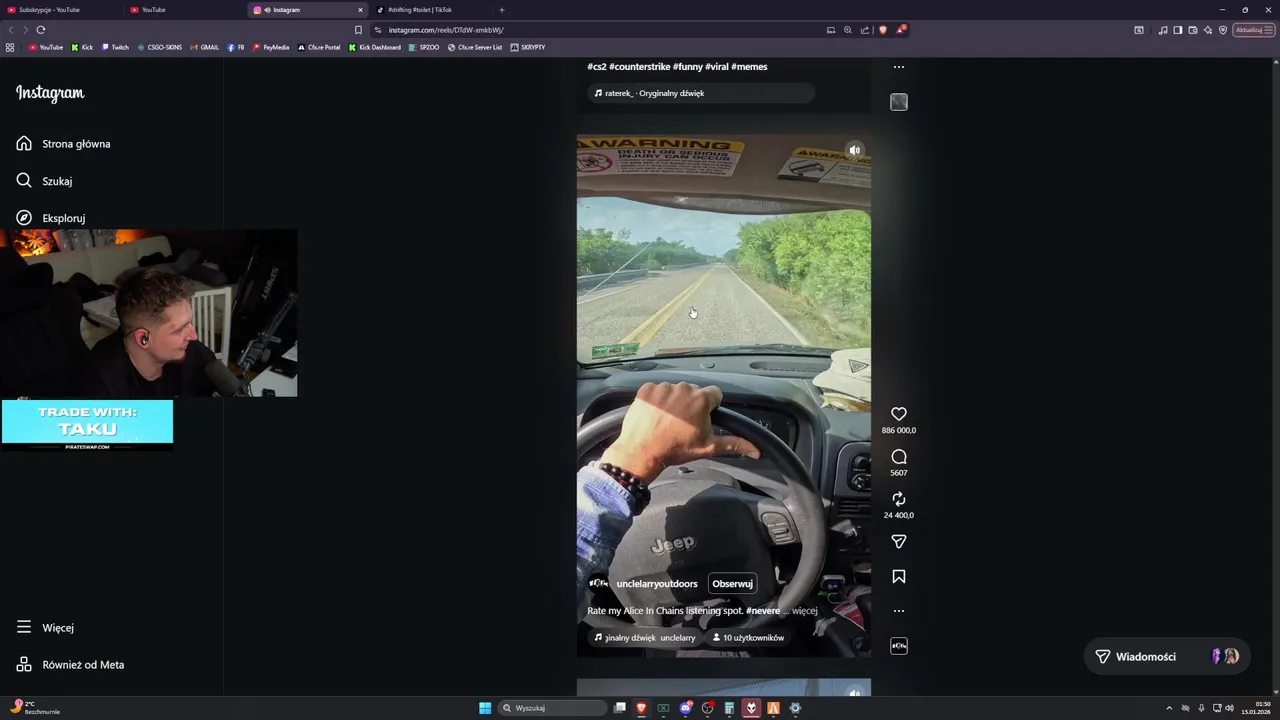Toggle the browser sidebar panel icon
Viewport: 1280px width, 720px height.
tap(1177, 30)
